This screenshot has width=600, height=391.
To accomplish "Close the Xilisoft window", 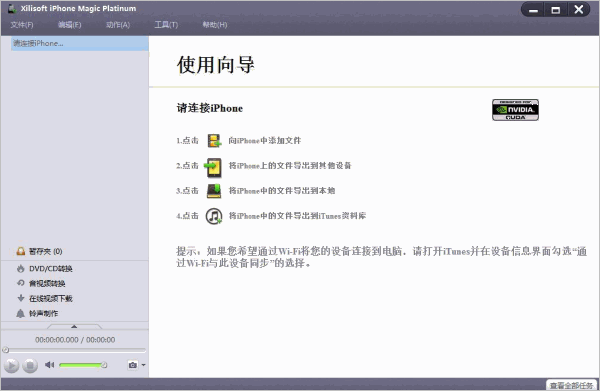I will [x=579, y=10].
